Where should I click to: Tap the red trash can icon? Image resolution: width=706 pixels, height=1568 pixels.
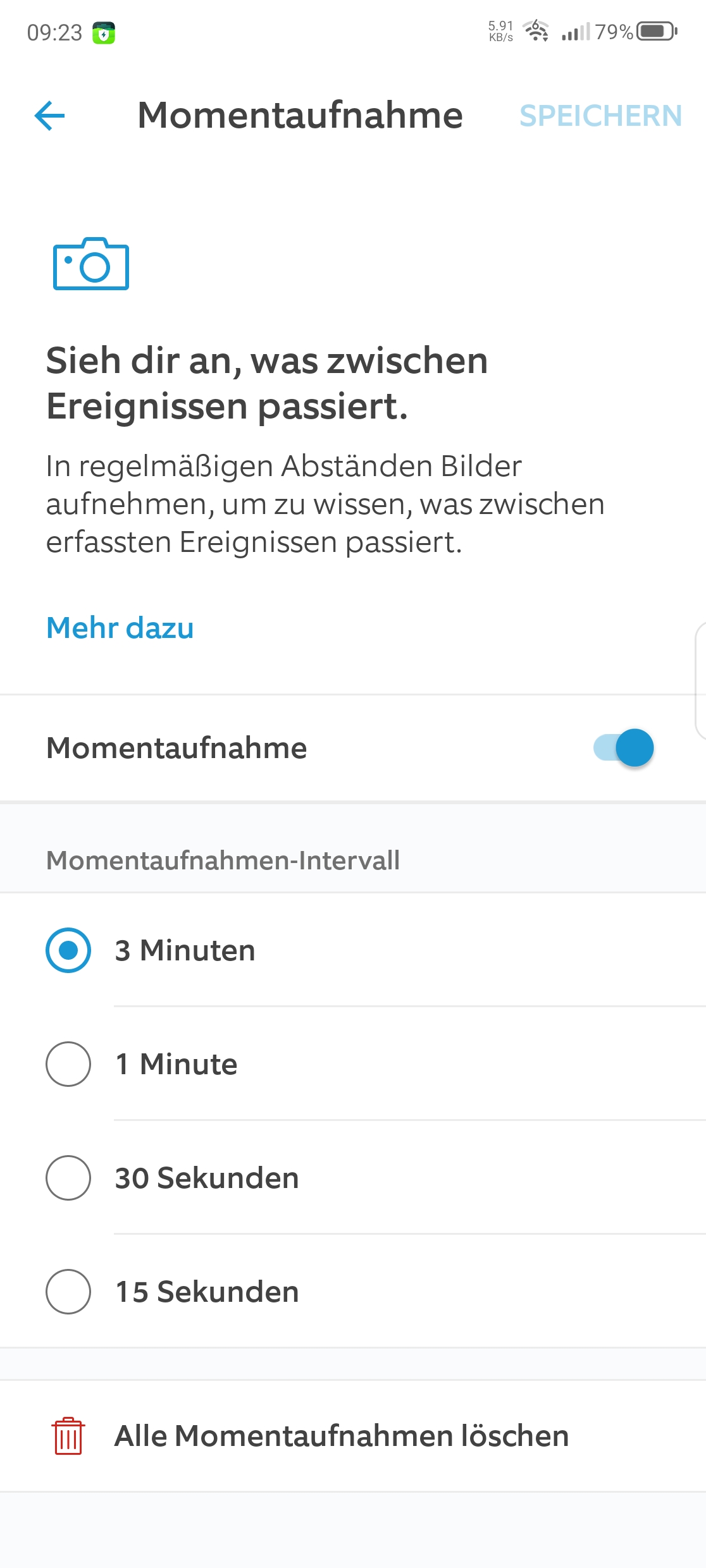click(x=68, y=1436)
